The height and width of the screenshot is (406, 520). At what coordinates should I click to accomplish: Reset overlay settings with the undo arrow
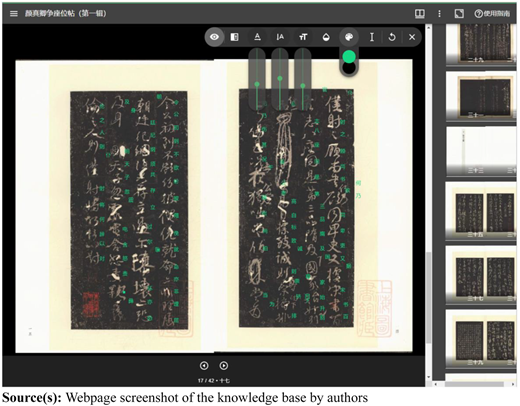click(x=392, y=37)
